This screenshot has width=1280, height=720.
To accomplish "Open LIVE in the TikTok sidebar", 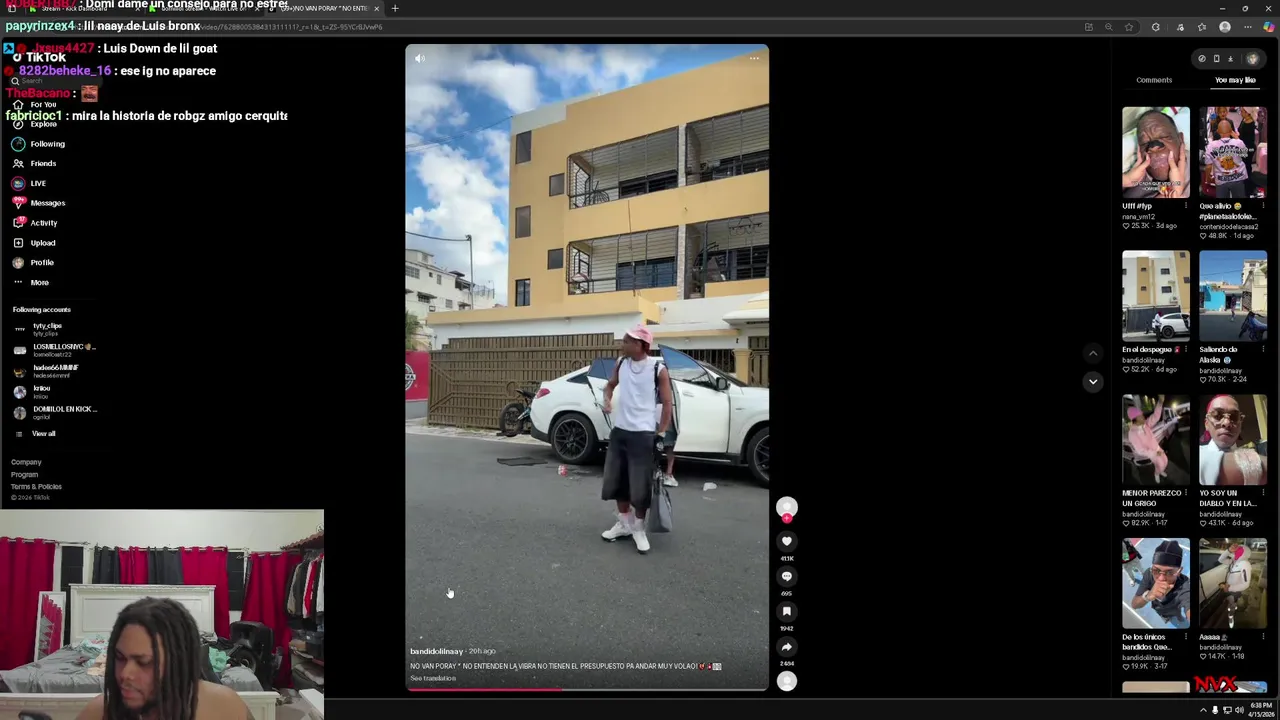I will 29,183.
